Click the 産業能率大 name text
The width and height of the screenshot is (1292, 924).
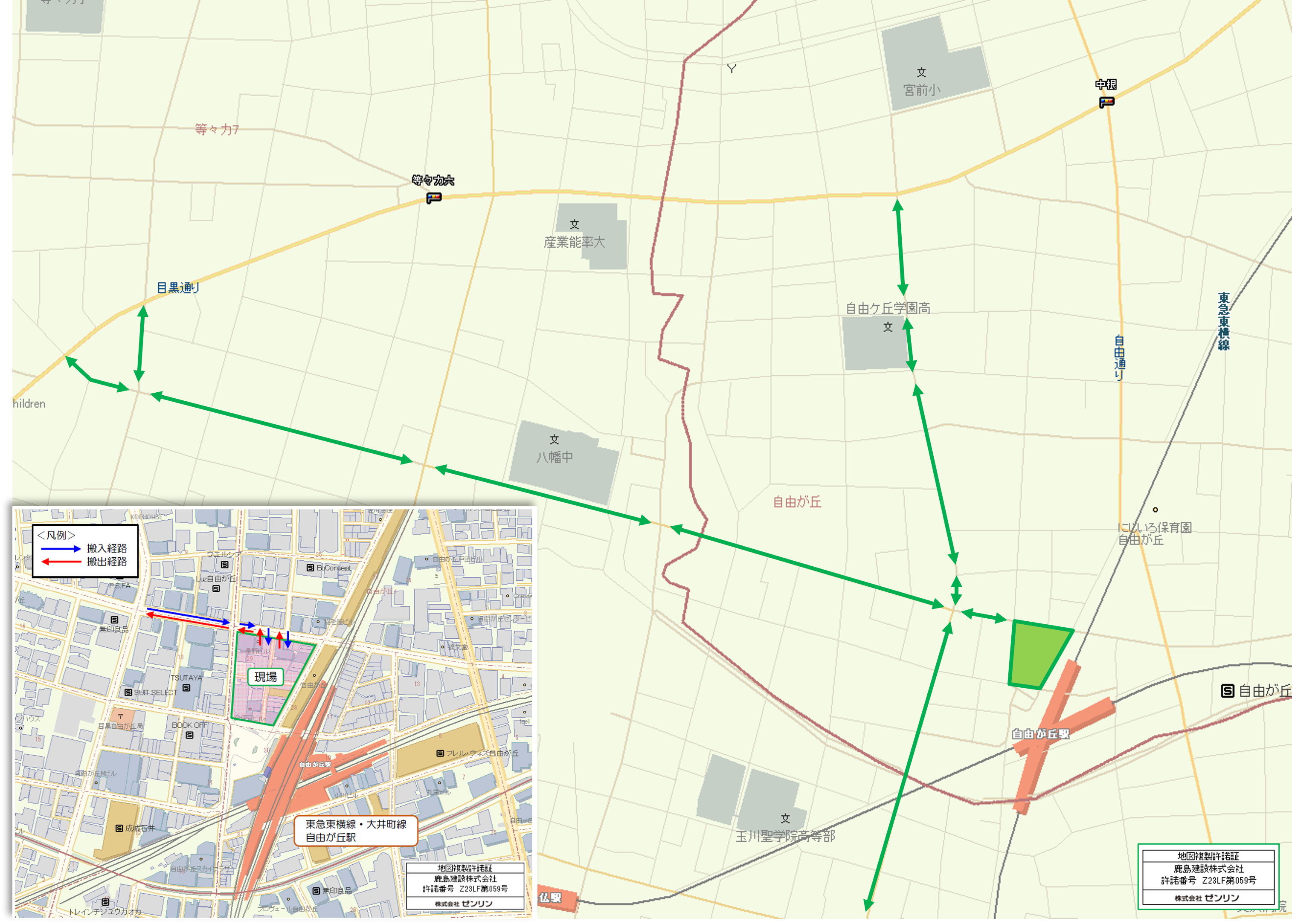pyautogui.click(x=574, y=242)
